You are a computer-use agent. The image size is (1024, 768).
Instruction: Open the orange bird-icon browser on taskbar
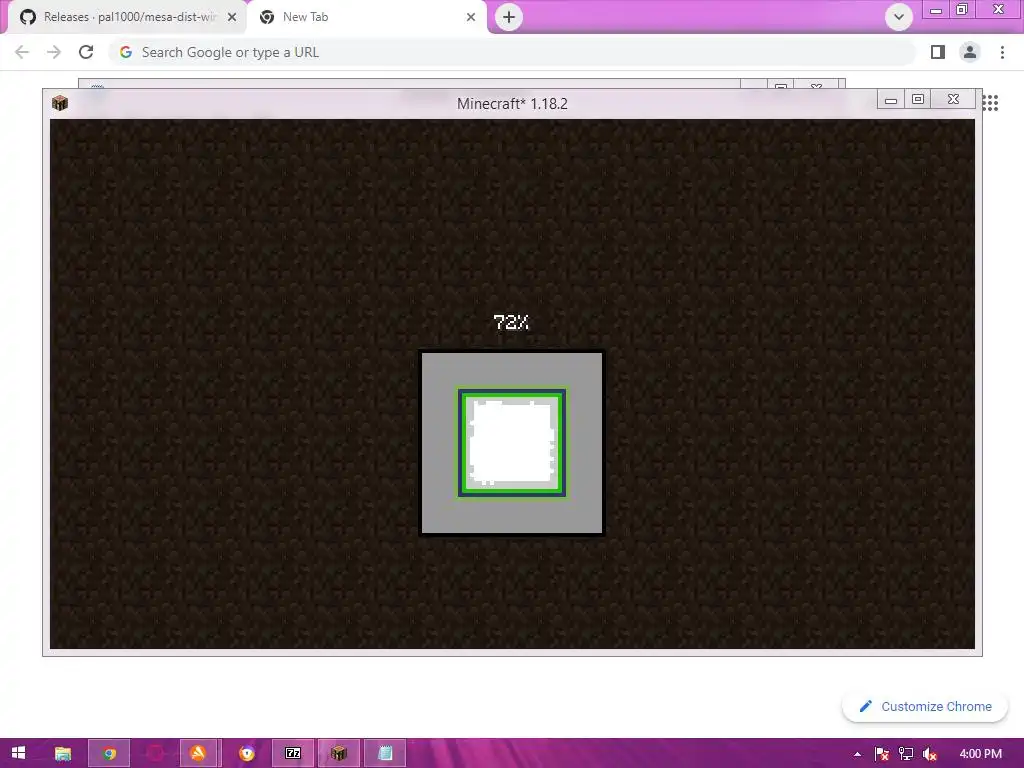pyautogui.click(x=247, y=753)
